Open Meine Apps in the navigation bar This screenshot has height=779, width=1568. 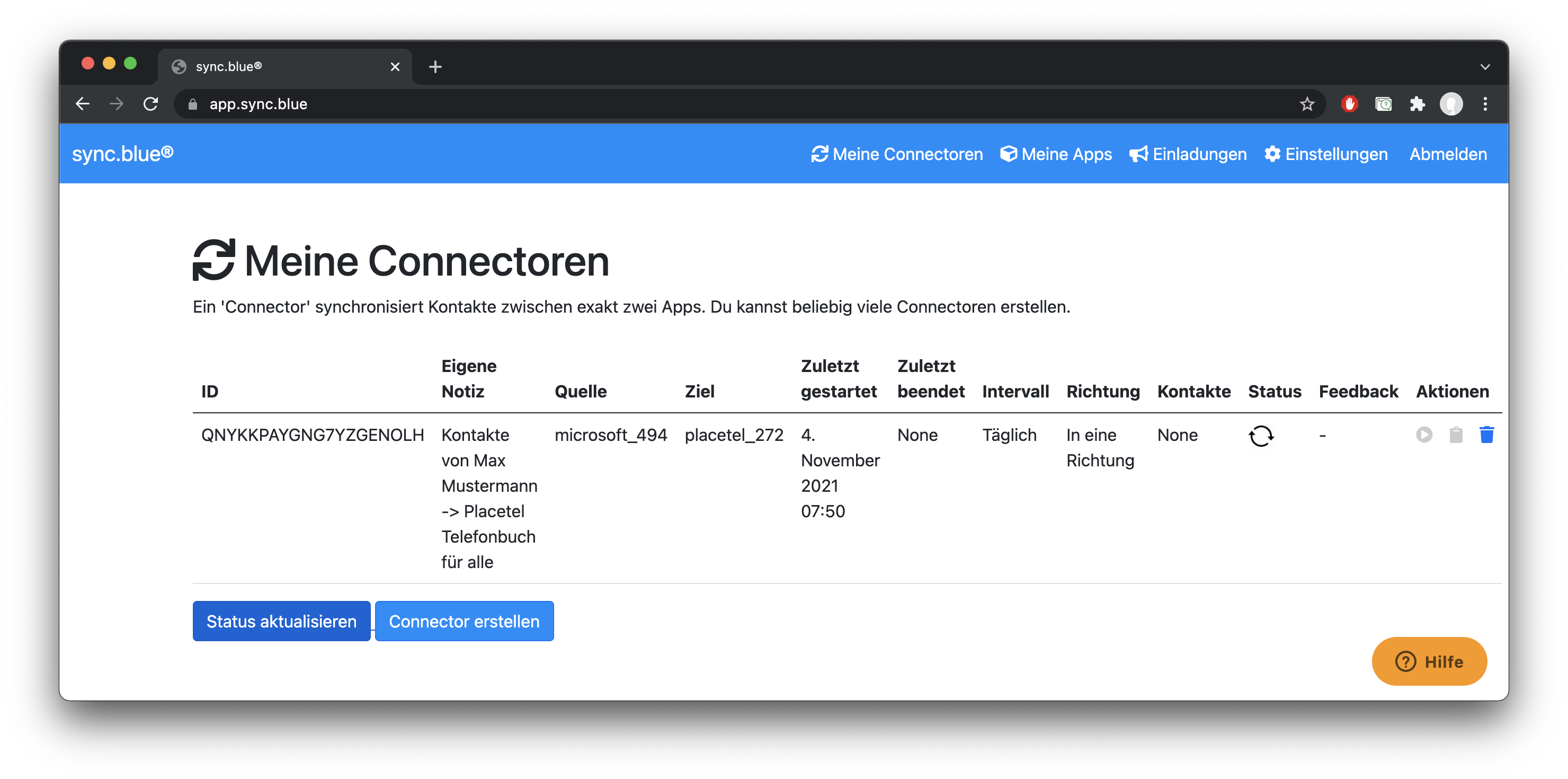1055,154
